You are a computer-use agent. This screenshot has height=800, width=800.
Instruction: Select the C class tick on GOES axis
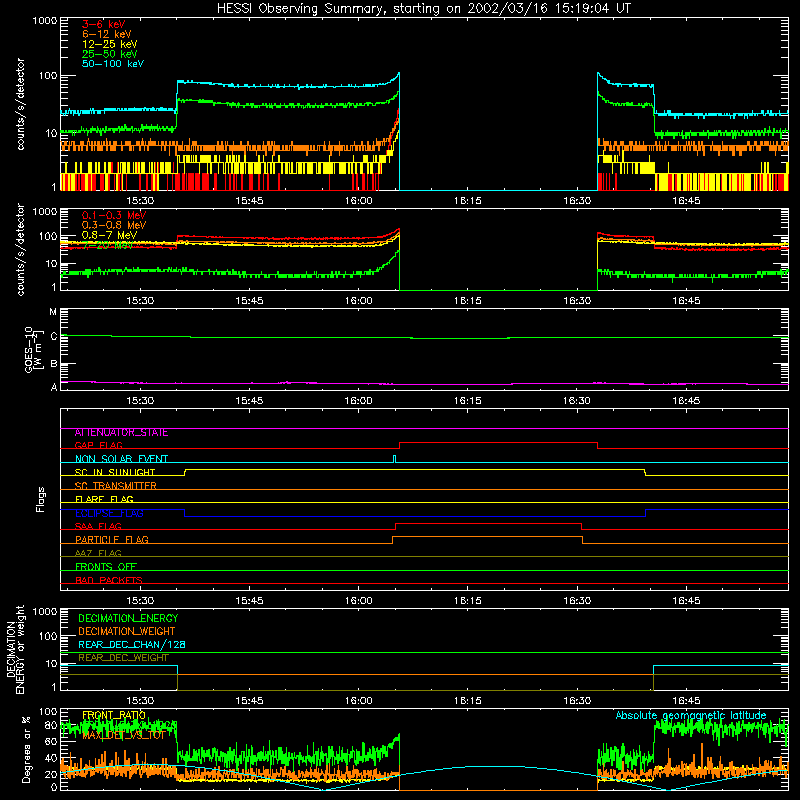(54, 336)
